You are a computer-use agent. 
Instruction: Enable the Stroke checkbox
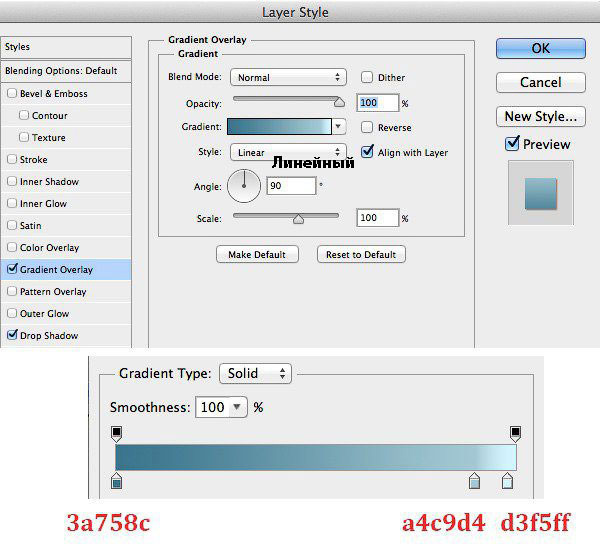[x=12, y=159]
